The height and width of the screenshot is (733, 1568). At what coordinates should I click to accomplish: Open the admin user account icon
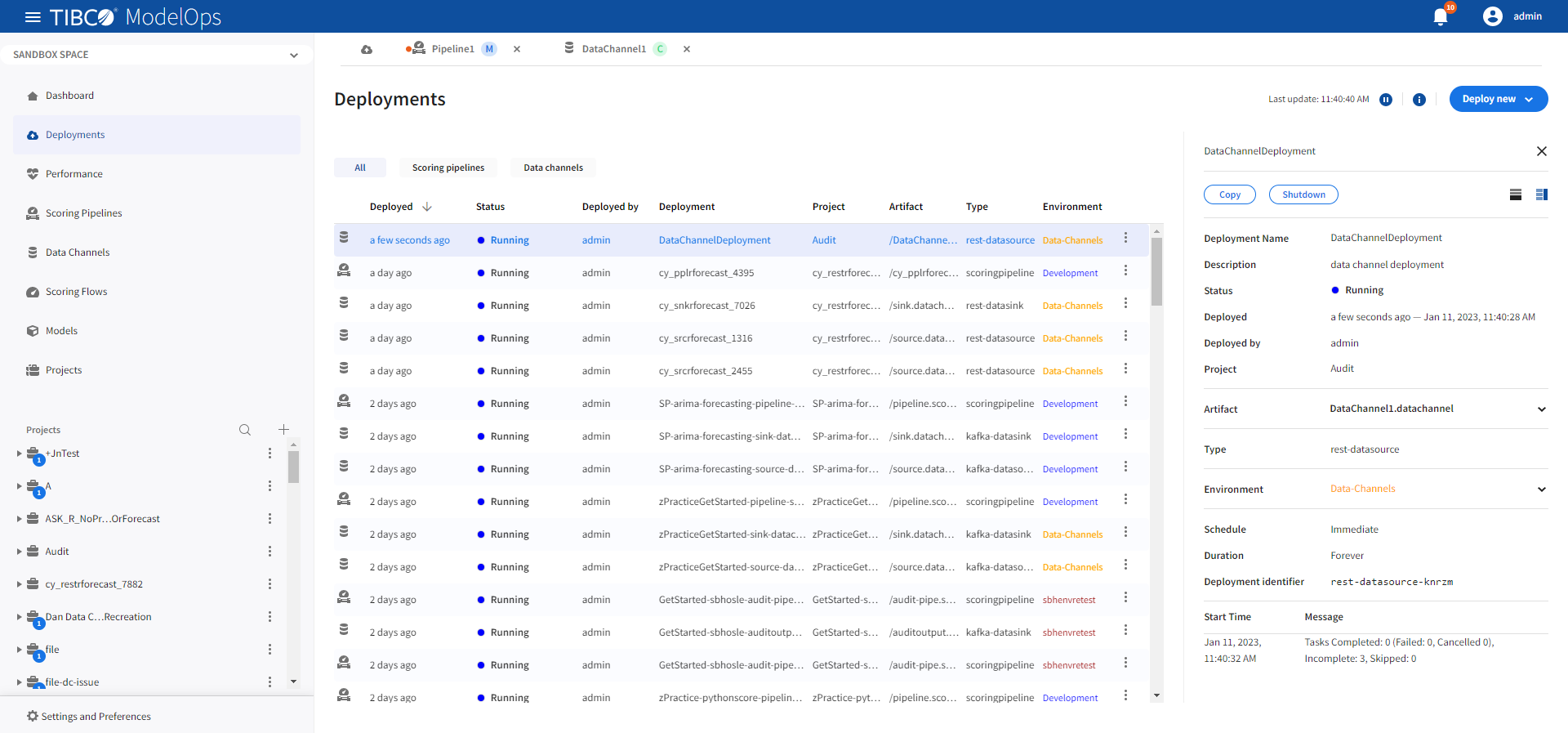1493,16
